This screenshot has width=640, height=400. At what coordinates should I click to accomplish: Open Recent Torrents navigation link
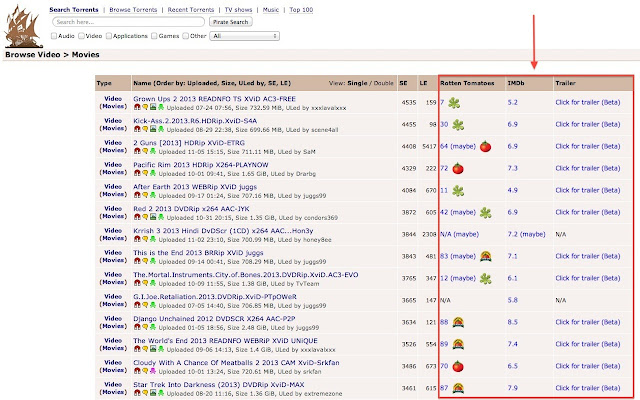coord(191,10)
